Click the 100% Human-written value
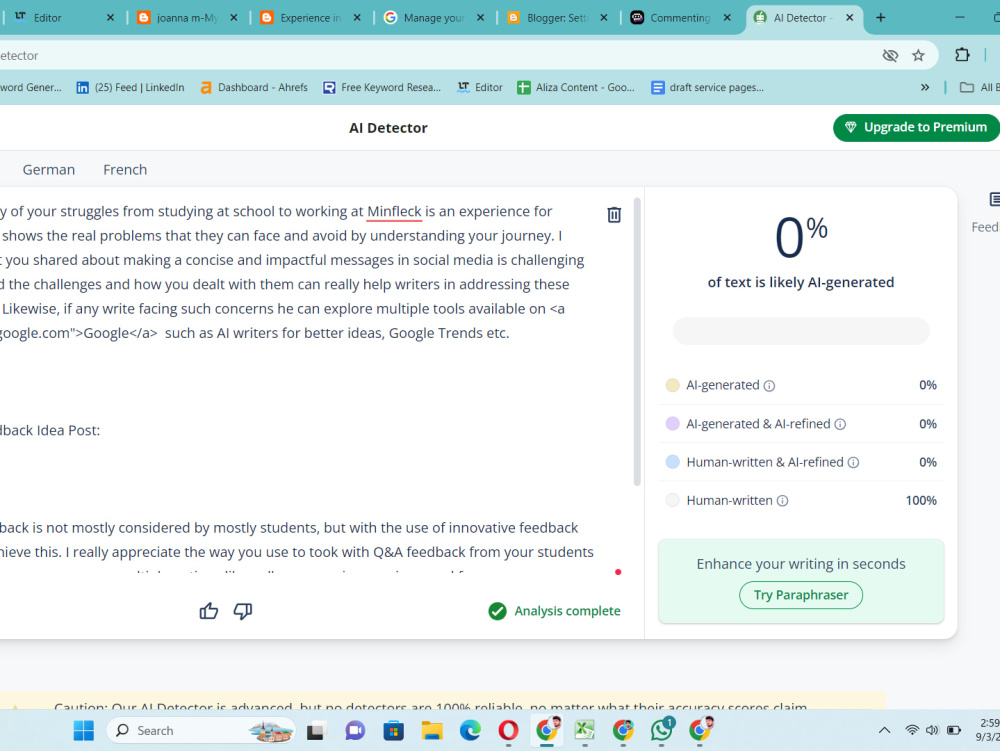The height and width of the screenshot is (751, 1000). pos(921,500)
